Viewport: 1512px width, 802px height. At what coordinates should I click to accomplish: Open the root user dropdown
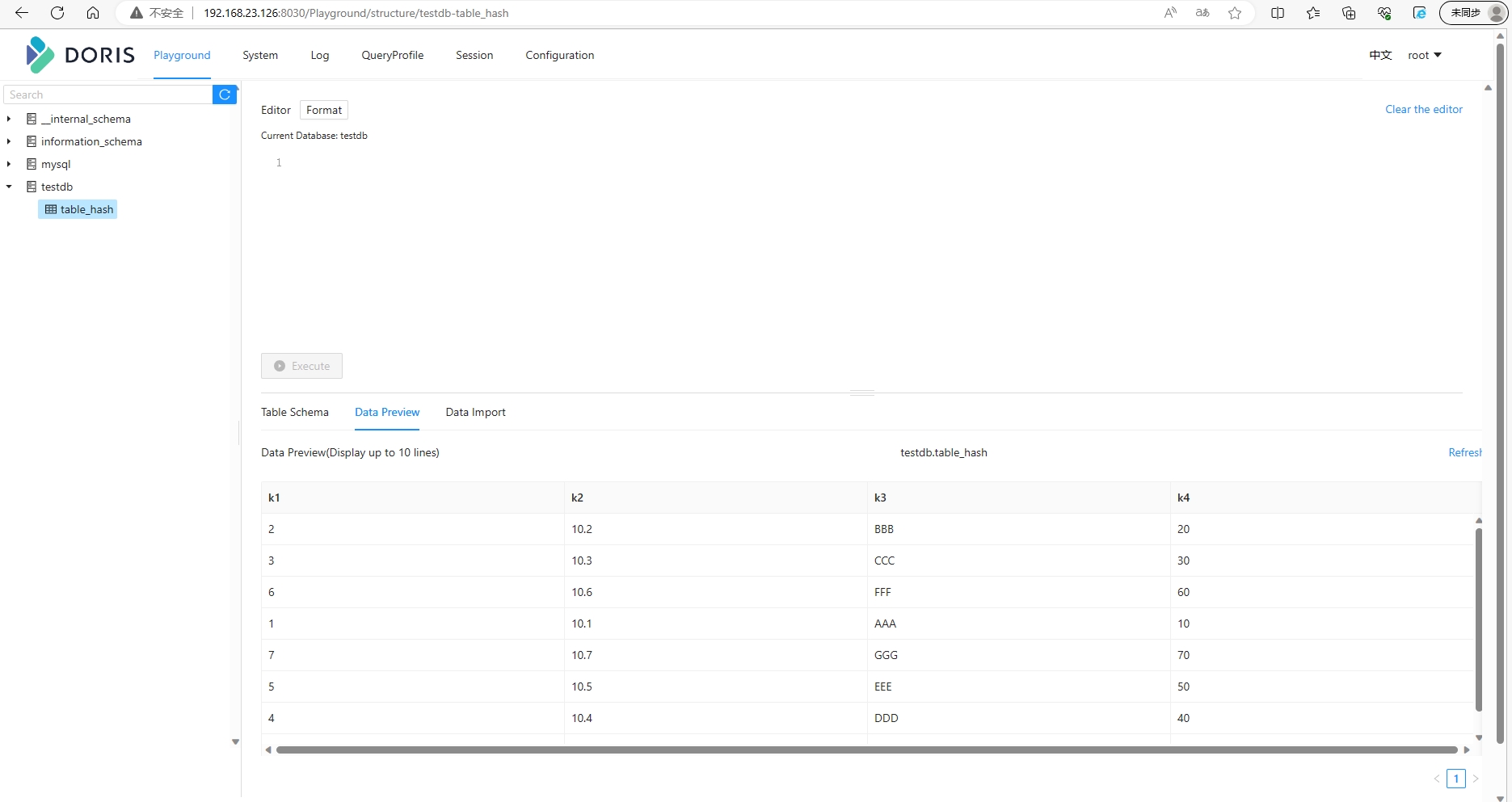[x=1424, y=55]
